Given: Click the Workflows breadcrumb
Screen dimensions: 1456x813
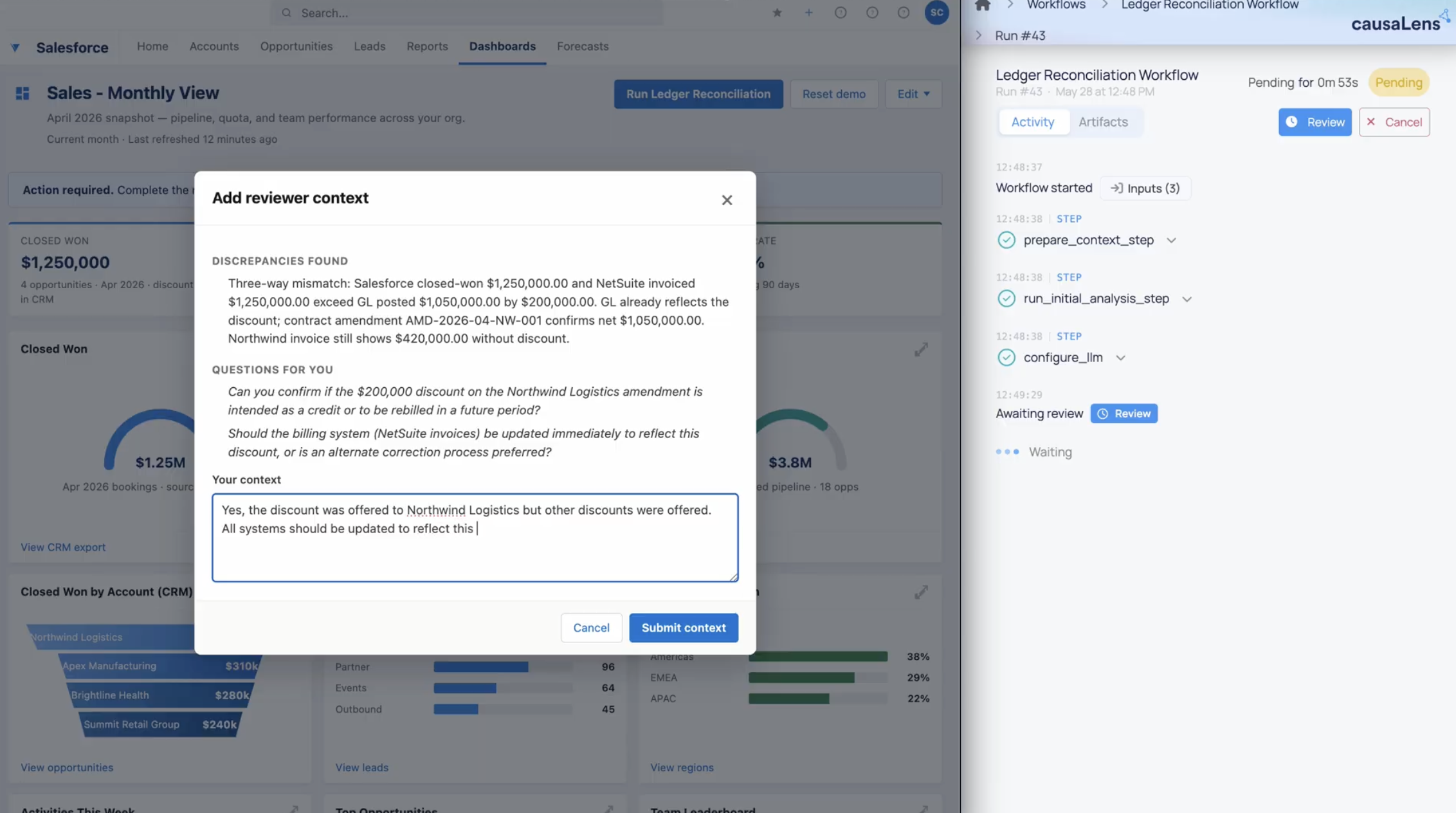Looking at the screenshot, I should pos(1056,5).
